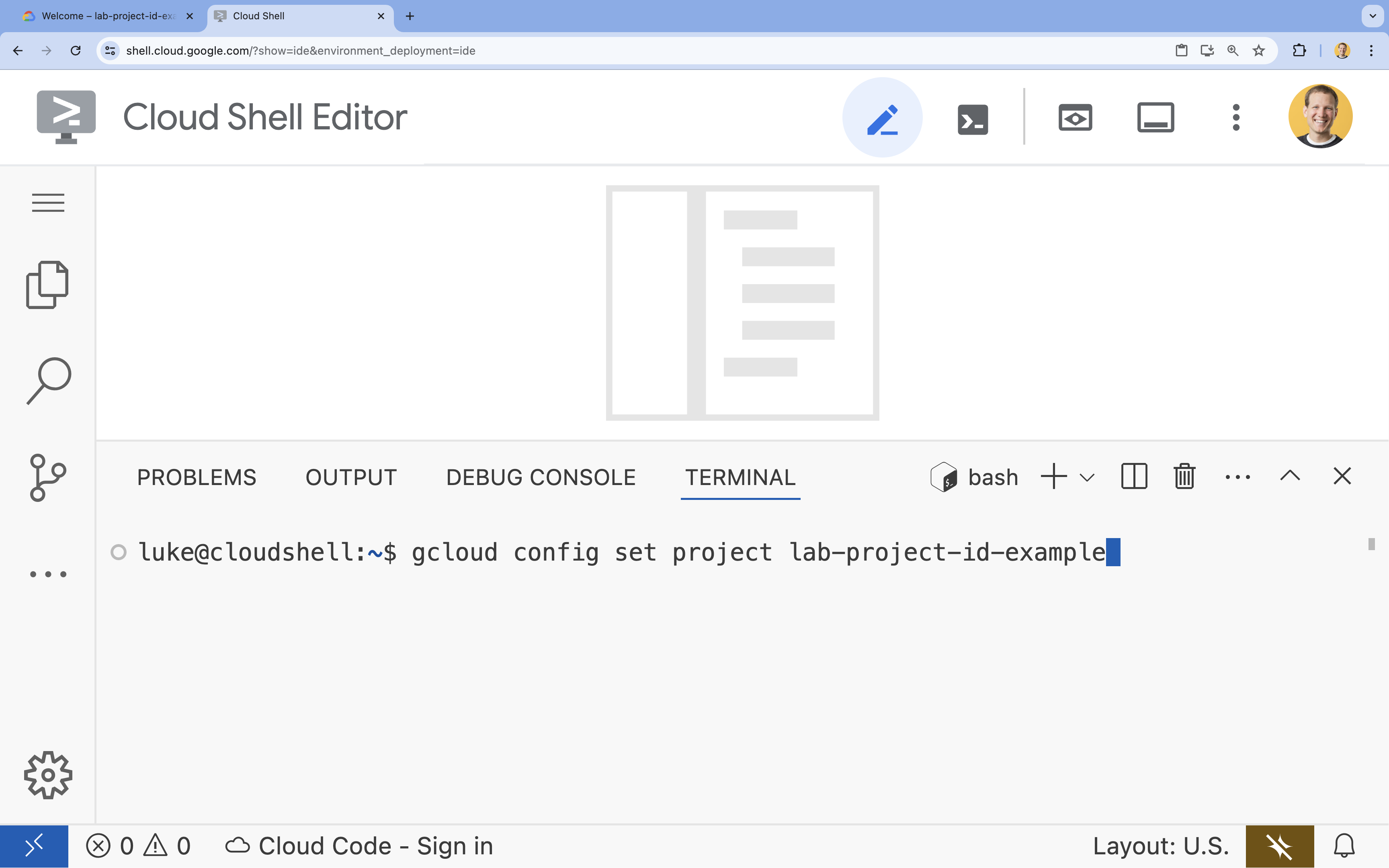1389x868 pixels.
Task: Select the DEBUG CONSOLE tab
Action: (541, 477)
